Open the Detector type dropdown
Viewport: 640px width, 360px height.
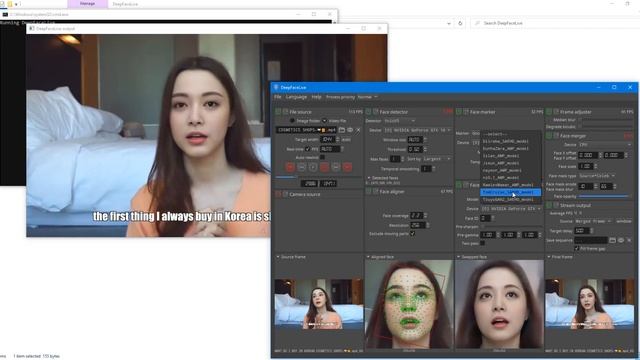click(399, 121)
